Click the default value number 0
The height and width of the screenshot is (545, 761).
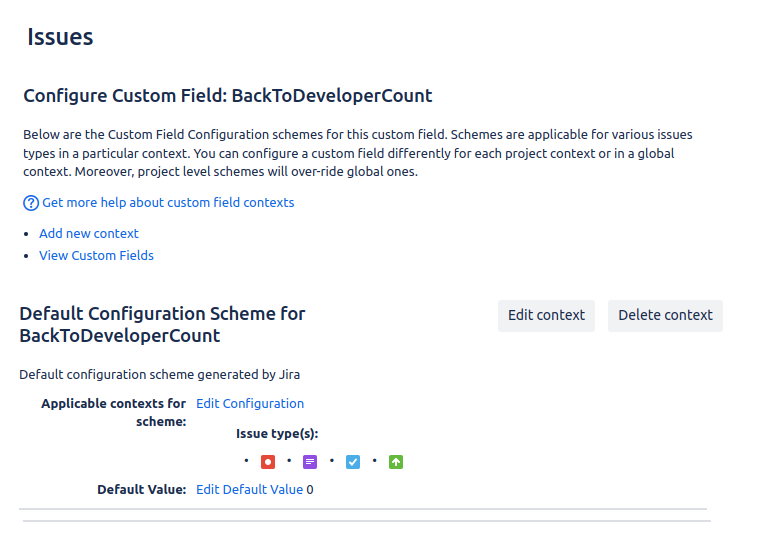310,490
